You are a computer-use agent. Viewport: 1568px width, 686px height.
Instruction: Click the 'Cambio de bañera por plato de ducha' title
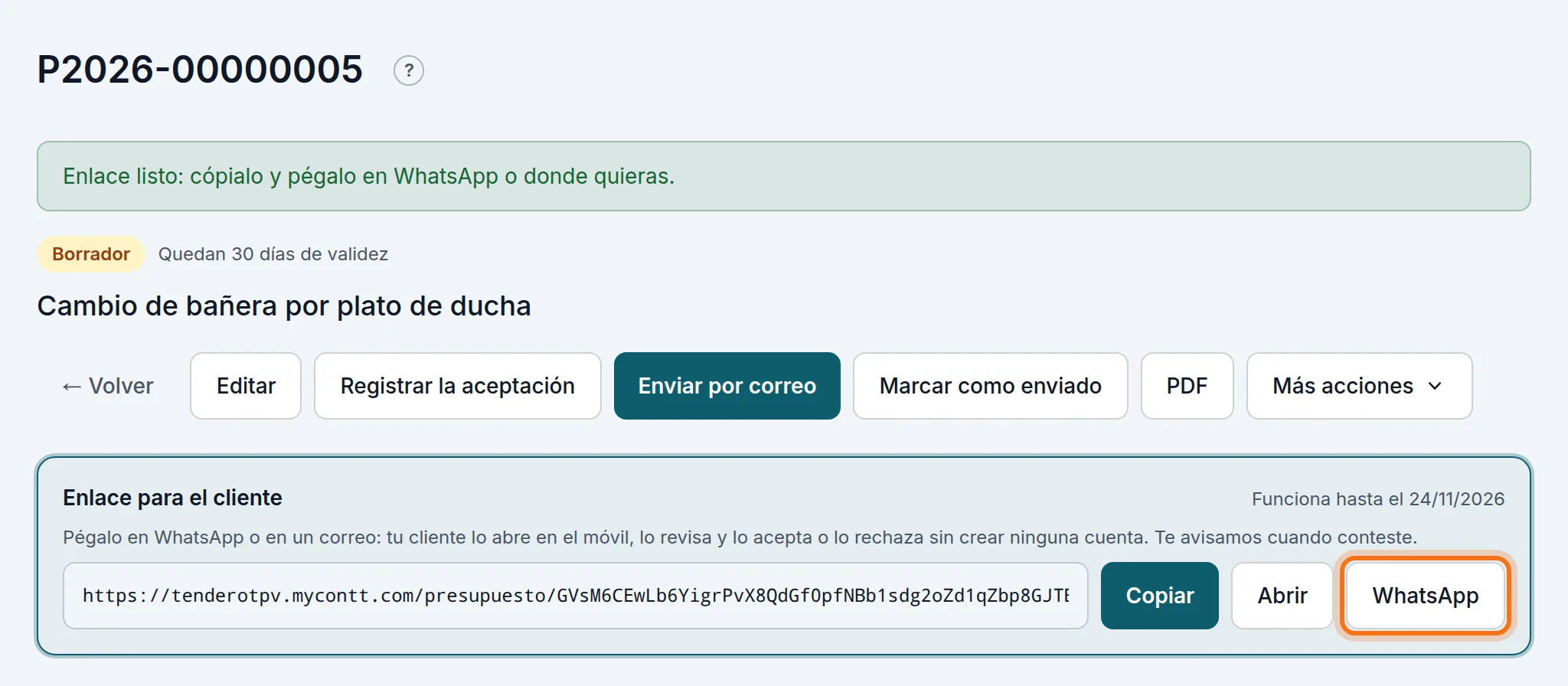(284, 306)
